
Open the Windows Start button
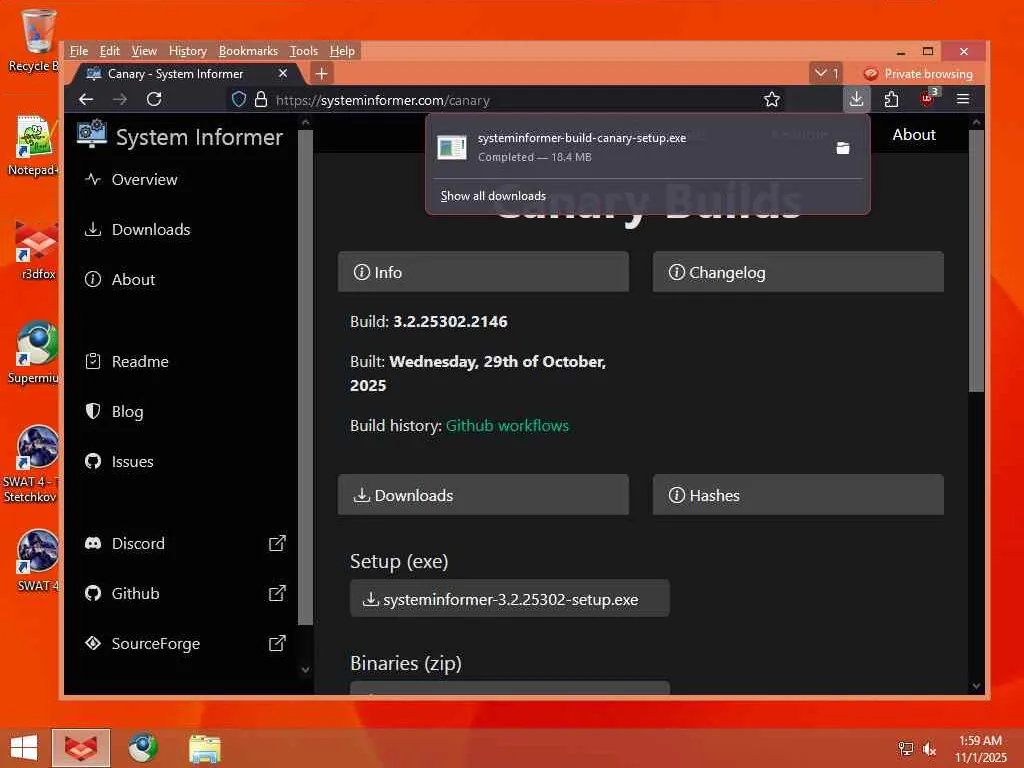[24, 748]
